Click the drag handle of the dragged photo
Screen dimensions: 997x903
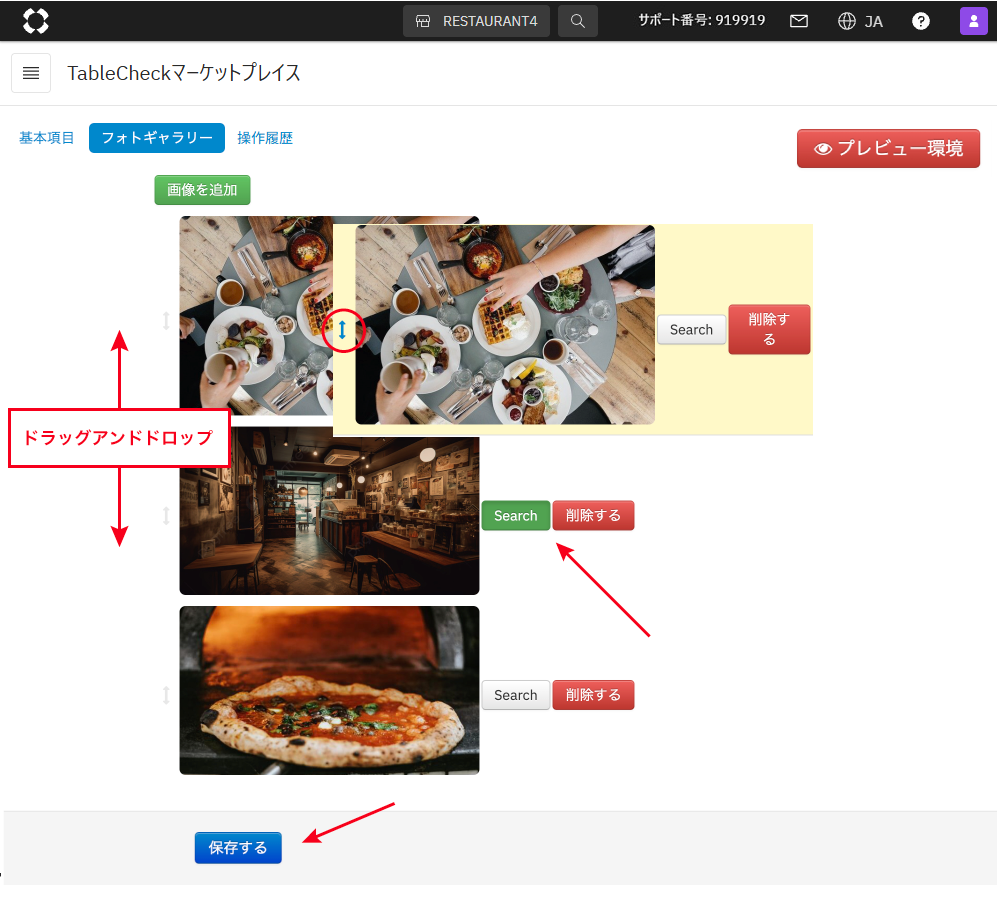coord(342,329)
